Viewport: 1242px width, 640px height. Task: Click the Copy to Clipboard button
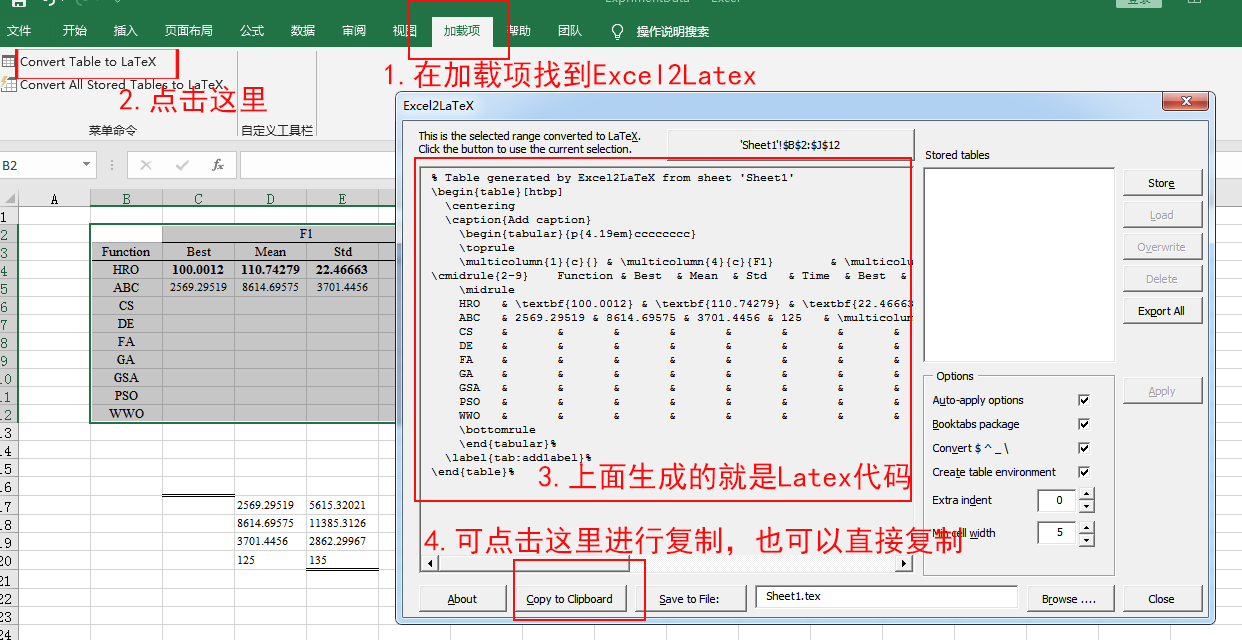coord(571,598)
